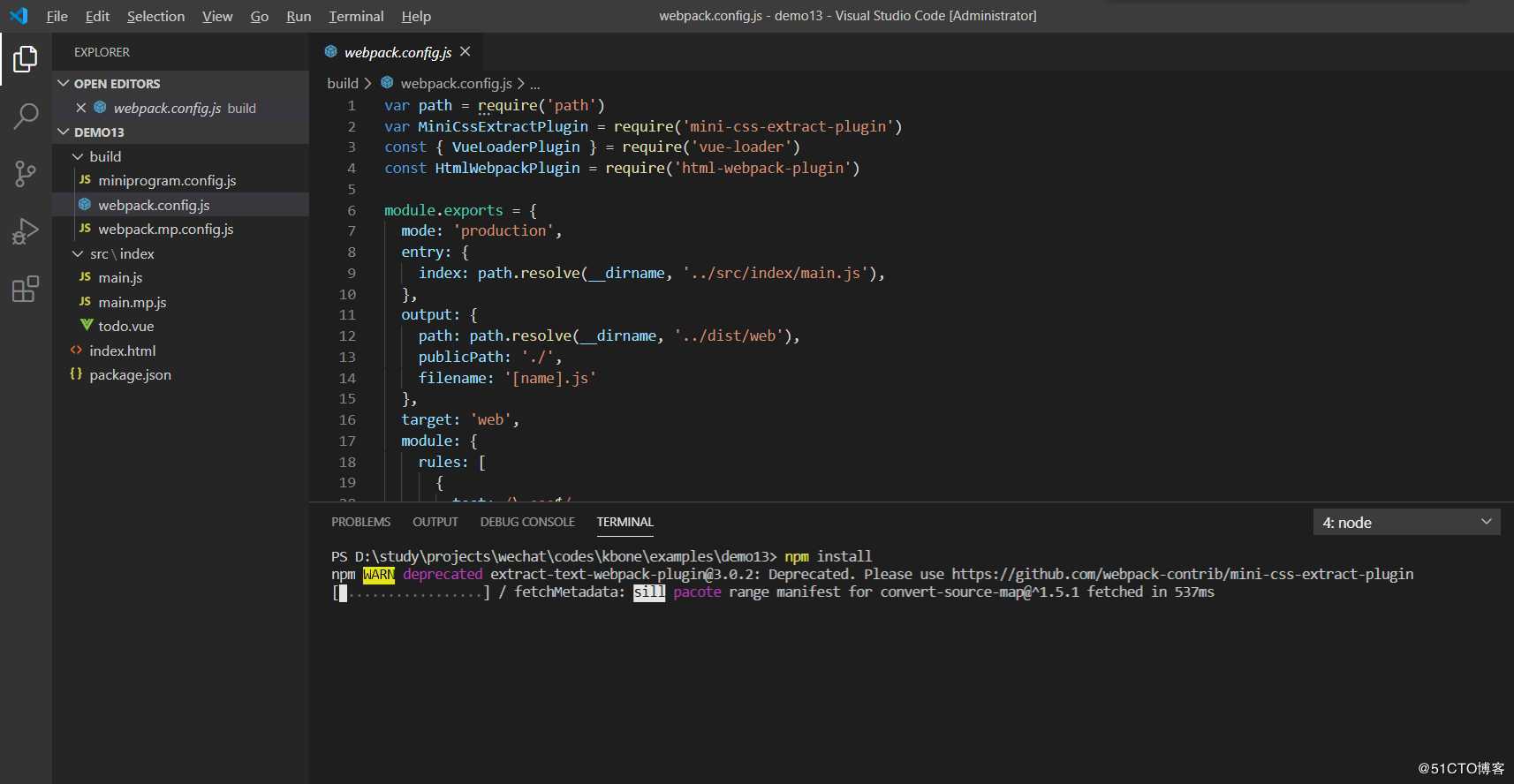This screenshot has width=1514, height=784.
Task: Click the JS icon beside main.js
Action: [x=85, y=277]
